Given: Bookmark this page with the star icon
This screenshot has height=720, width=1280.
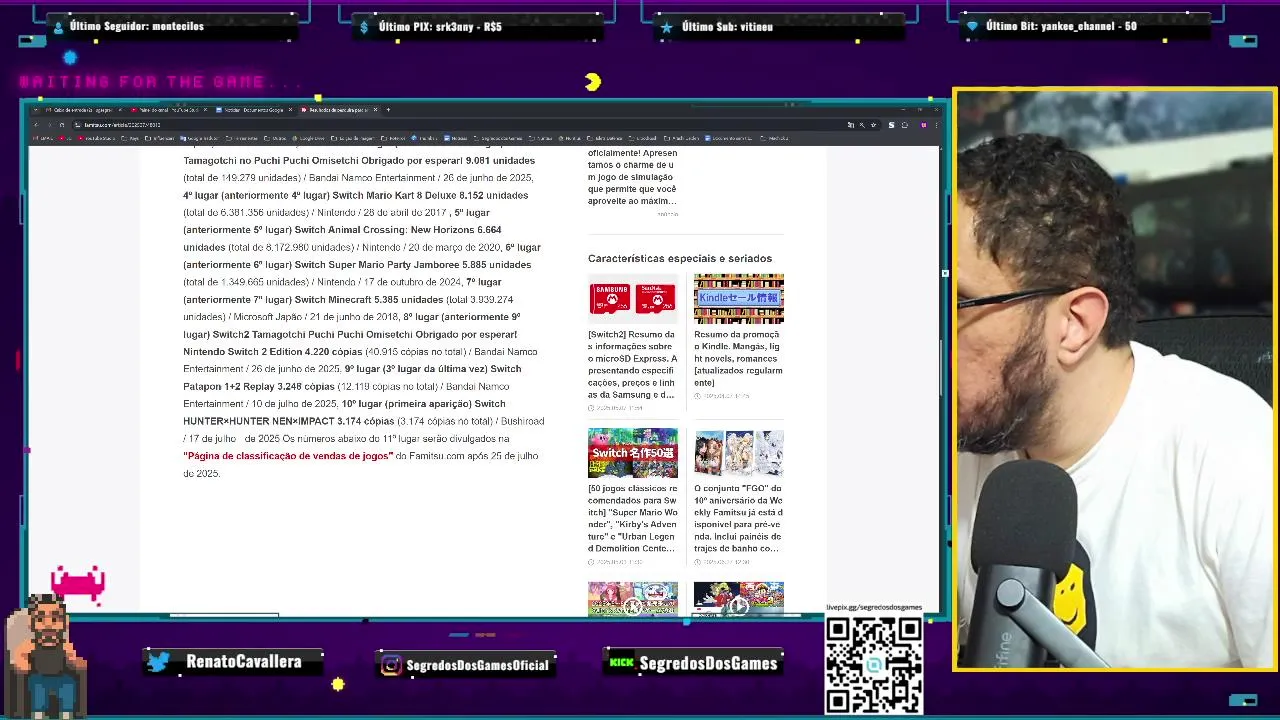Looking at the screenshot, I should [x=873, y=125].
